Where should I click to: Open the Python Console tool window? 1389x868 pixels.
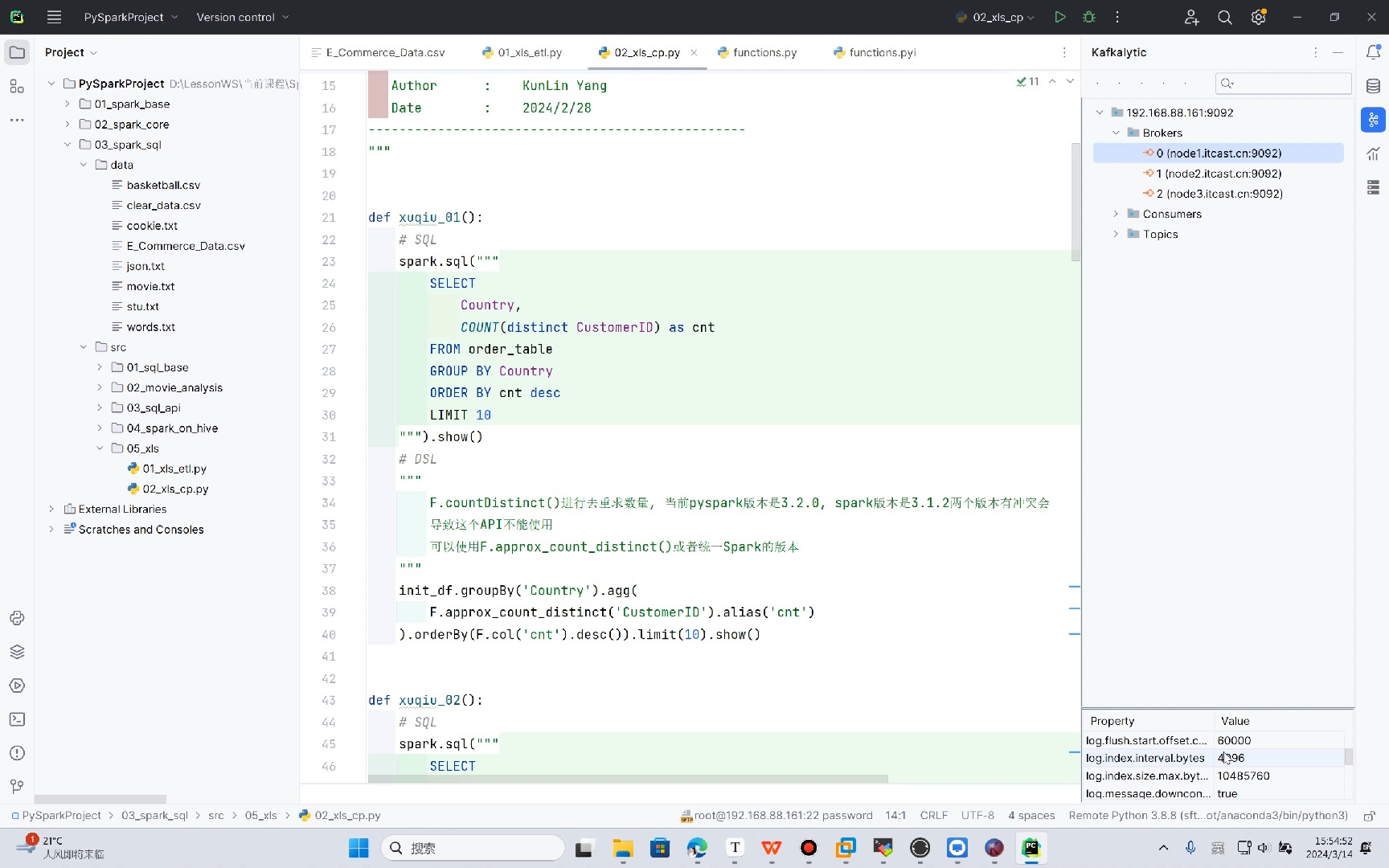[x=17, y=618]
